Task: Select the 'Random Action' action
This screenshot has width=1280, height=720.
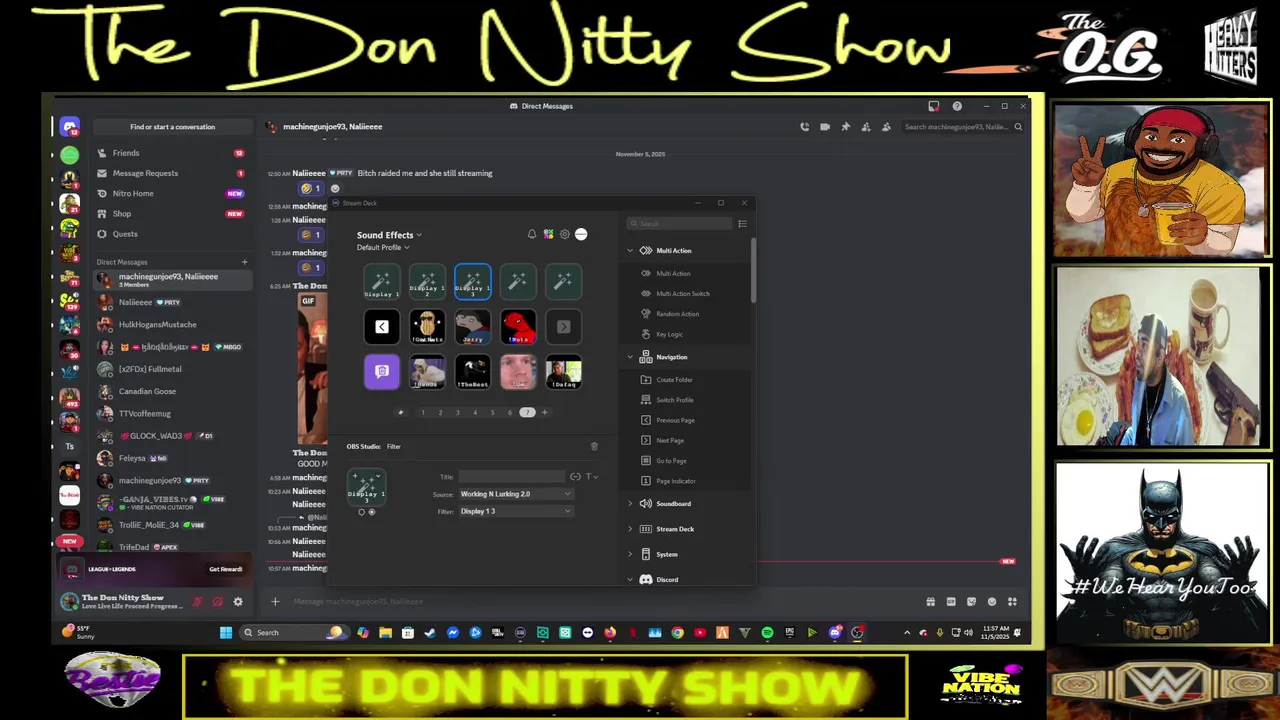Action: coord(678,314)
